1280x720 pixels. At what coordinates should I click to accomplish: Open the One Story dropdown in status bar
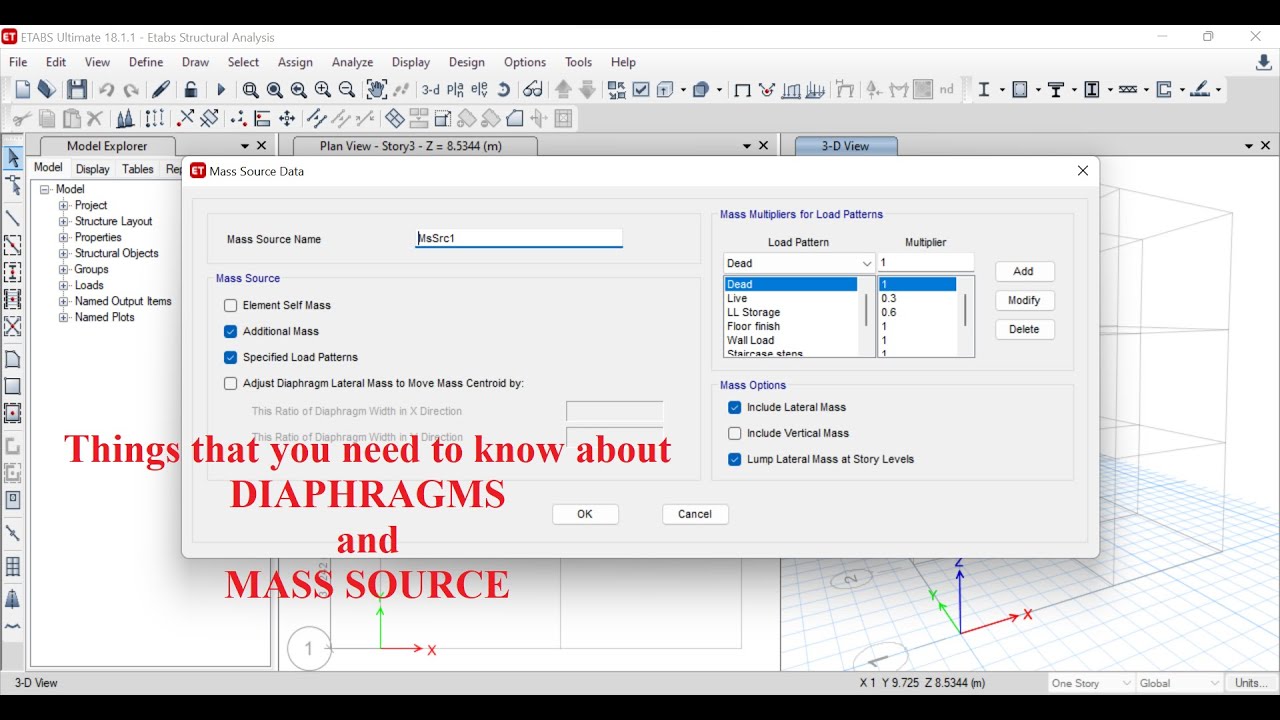coord(1090,683)
